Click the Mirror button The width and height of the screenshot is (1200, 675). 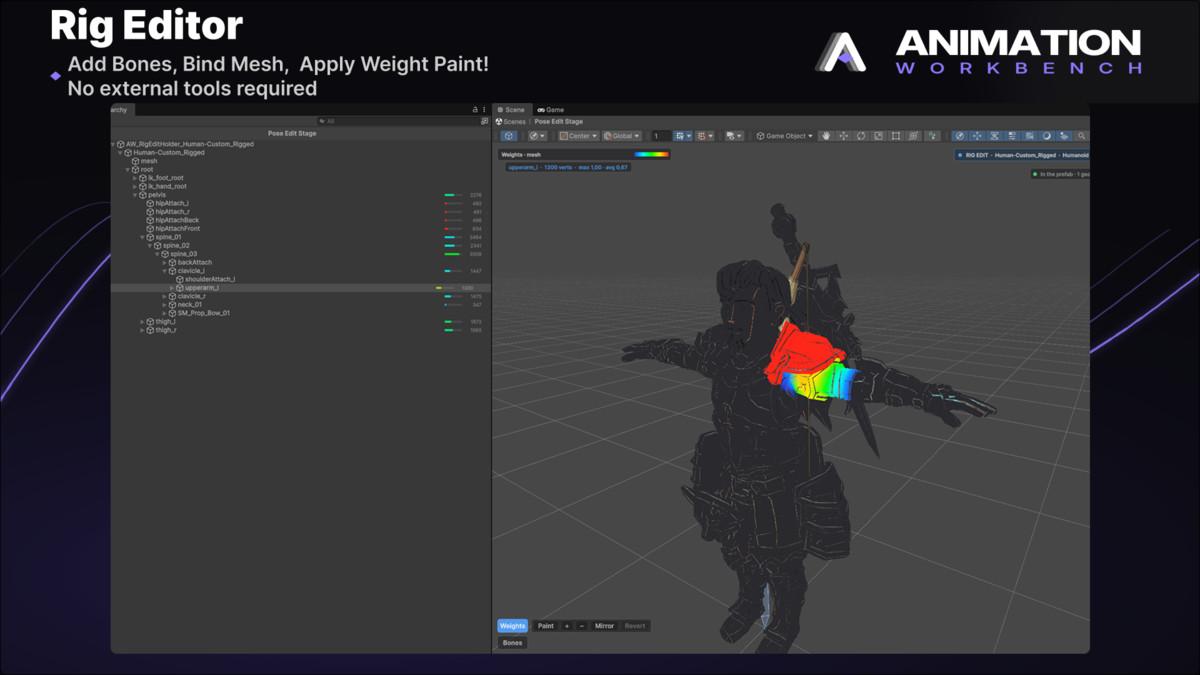click(604, 626)
